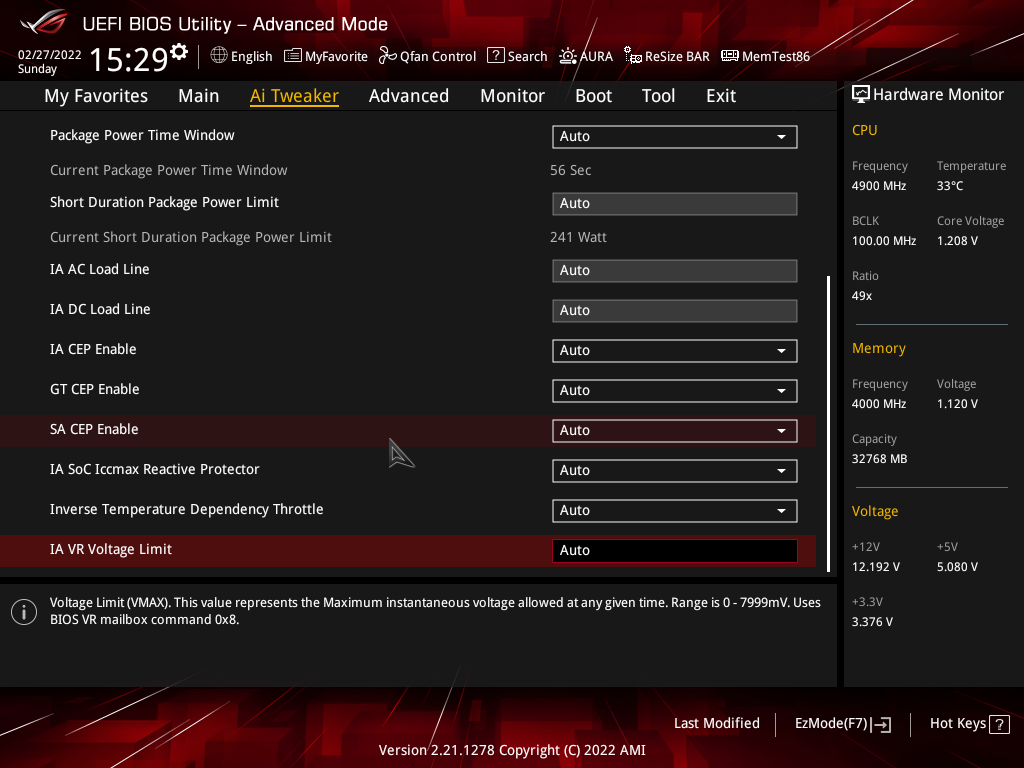Select the SA CEP Enable label

[94, 429]
